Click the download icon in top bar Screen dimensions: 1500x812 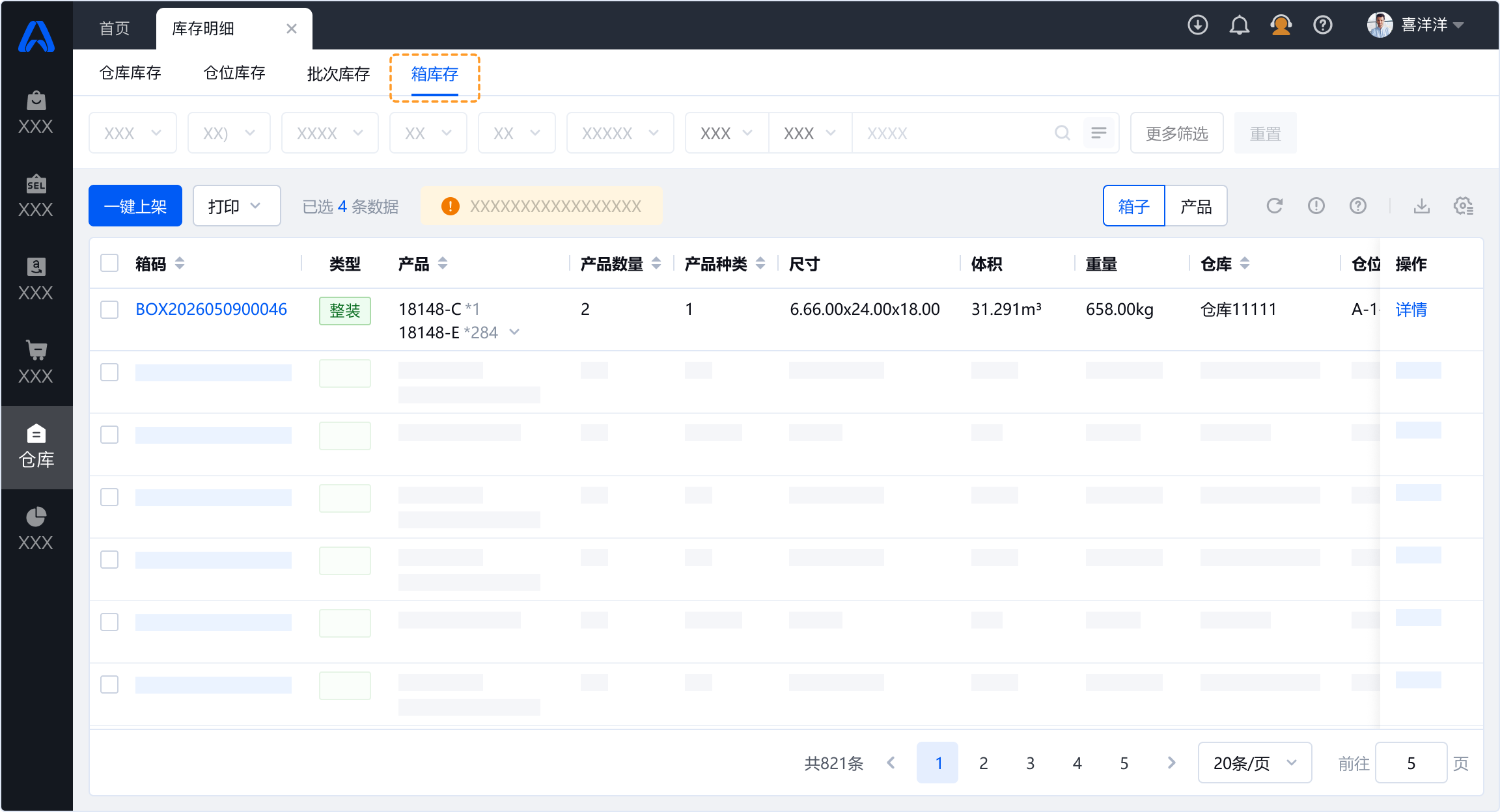(x=1197, y=25)
